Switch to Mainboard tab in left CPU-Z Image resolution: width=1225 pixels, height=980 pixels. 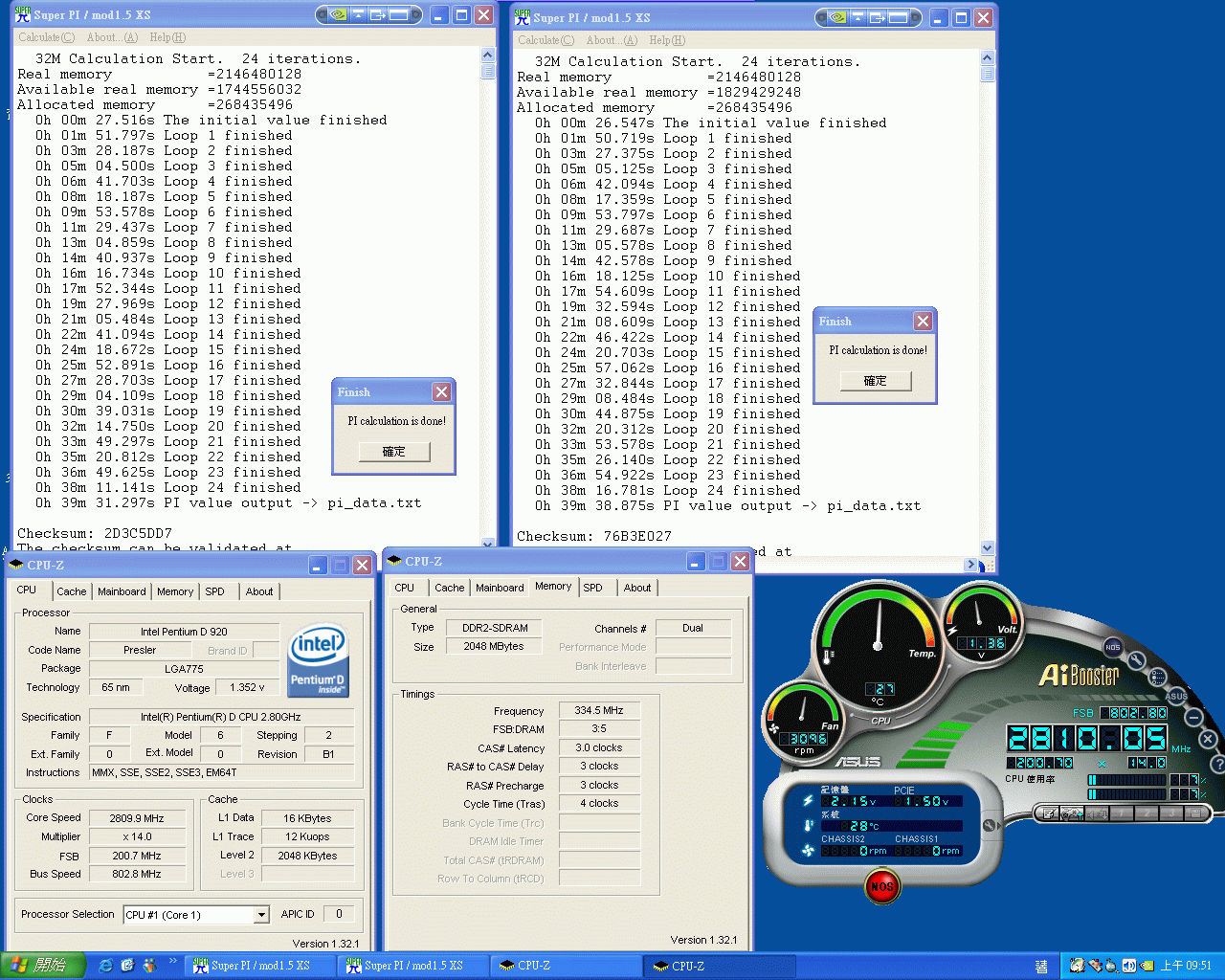pos(122,591)
